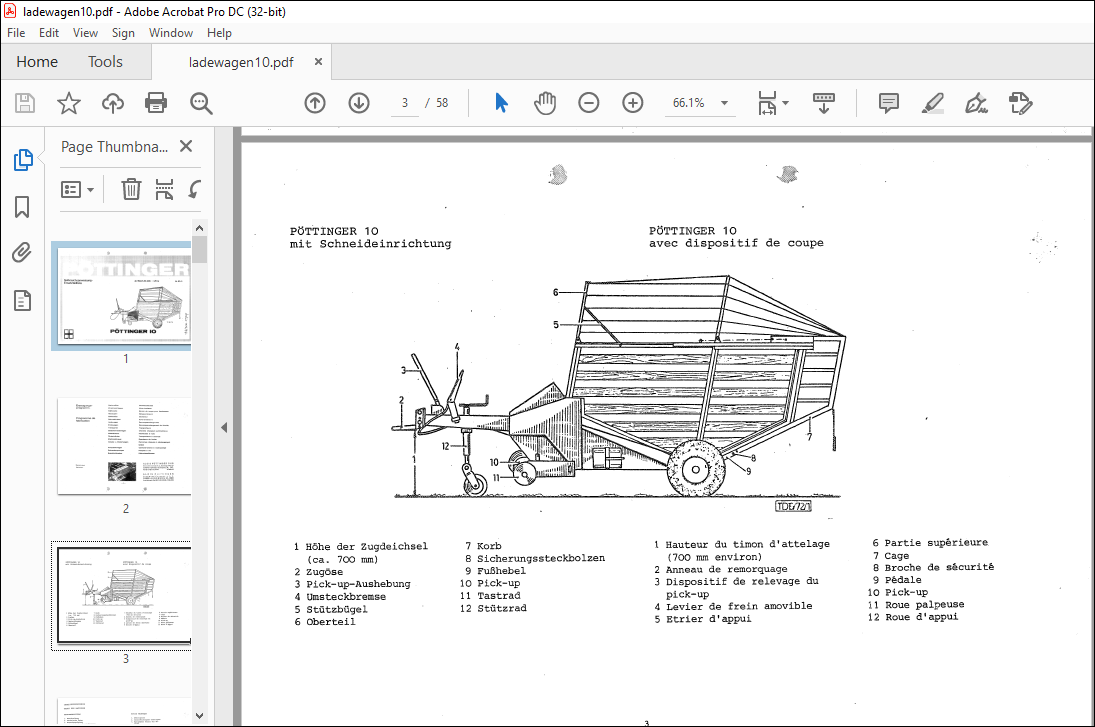Close the ladewagen10.pdf tab
Viewport: 1095px width, 727px height.
[318, 61]
